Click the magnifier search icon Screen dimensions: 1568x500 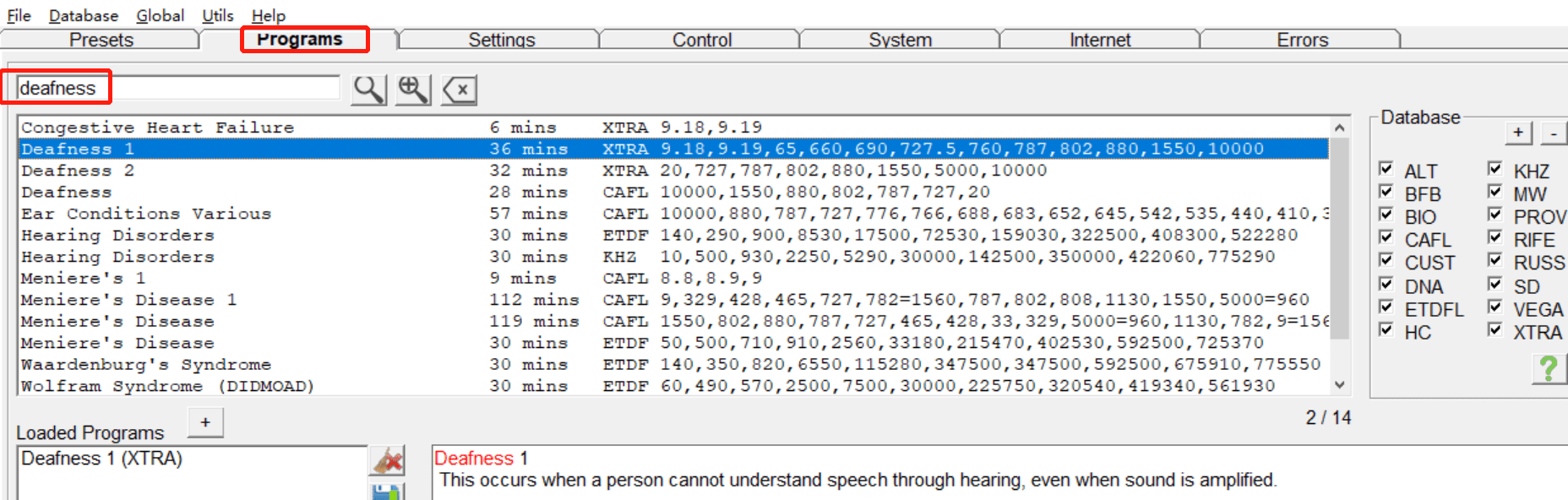pyautogui.click(x=369, y=89)
